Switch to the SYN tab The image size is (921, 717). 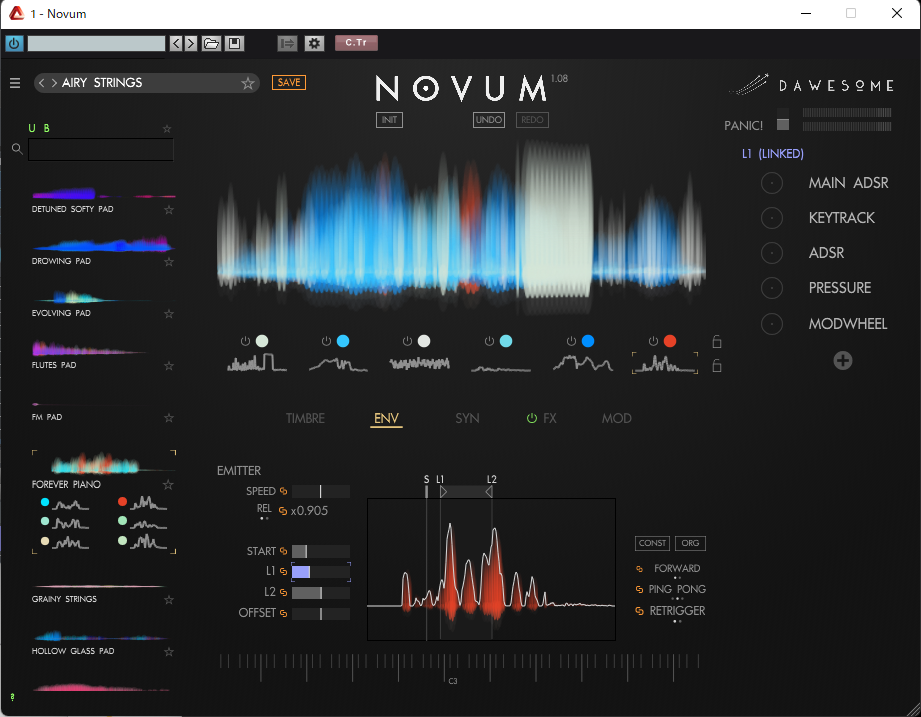pos(468,419)
